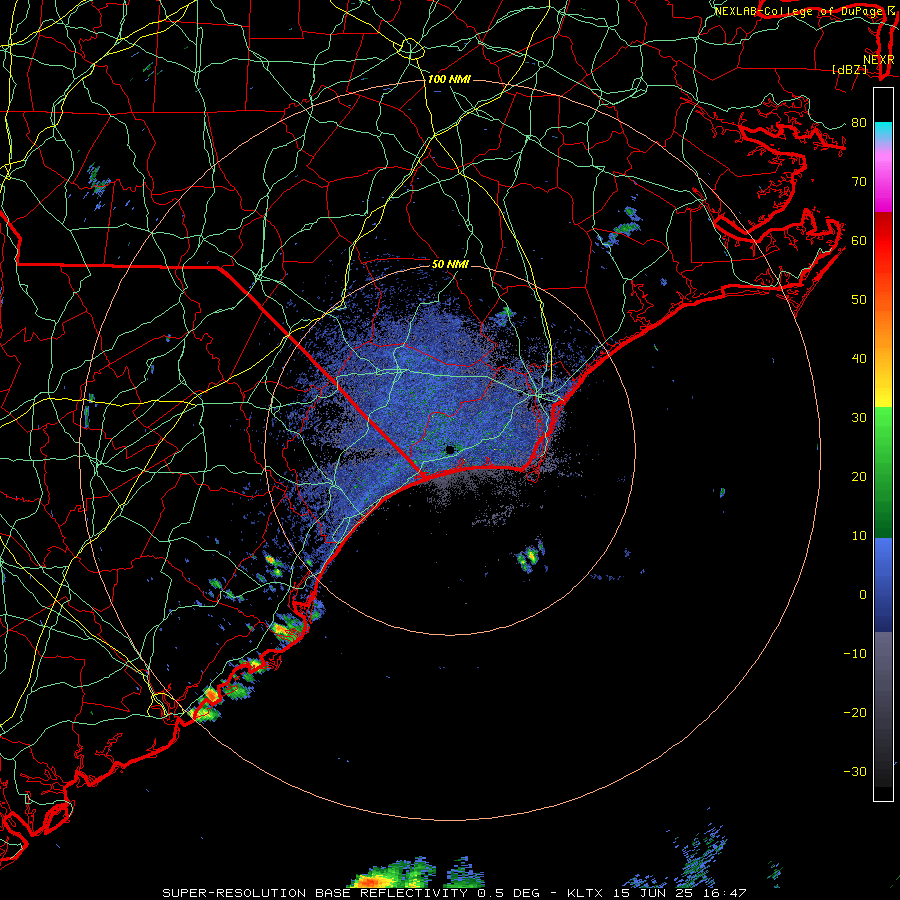Click the -30 value on the dBZ scale

(855, 771)
